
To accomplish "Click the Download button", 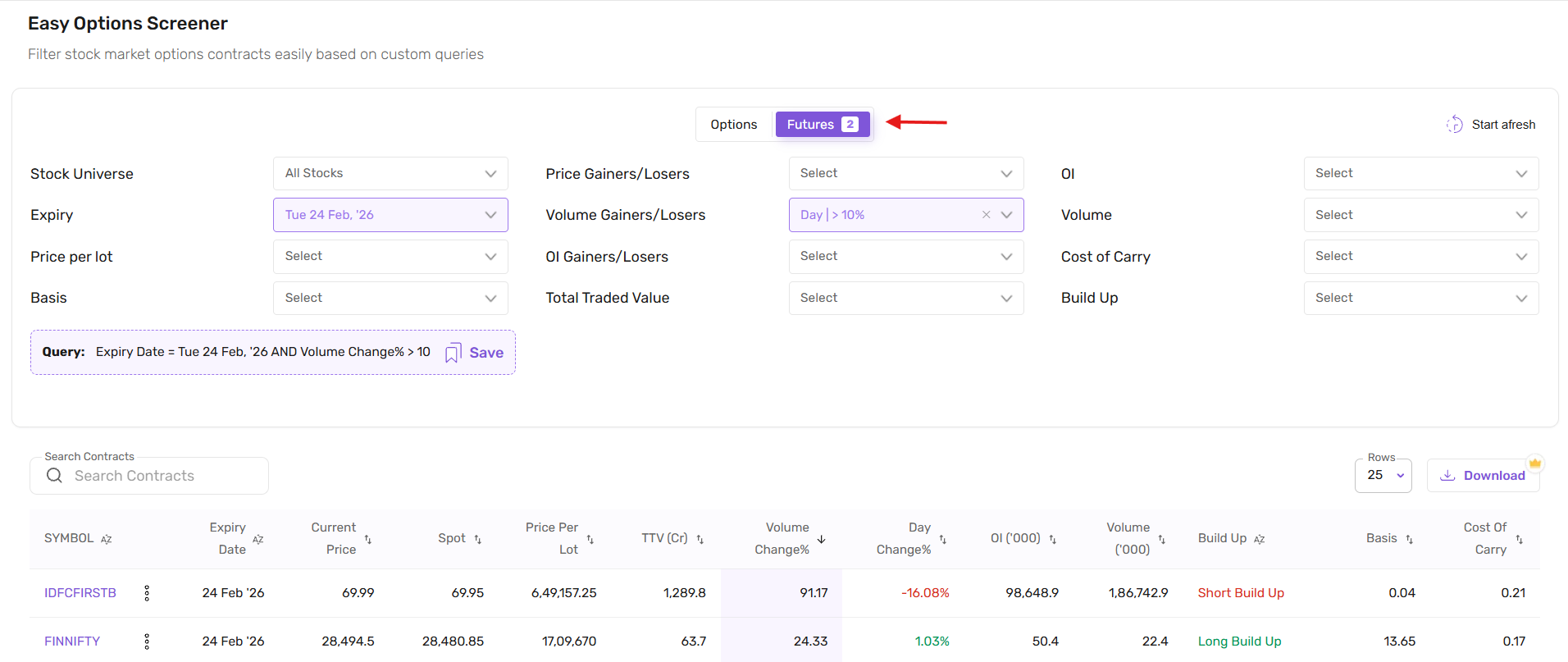I will pos(1484,476).
